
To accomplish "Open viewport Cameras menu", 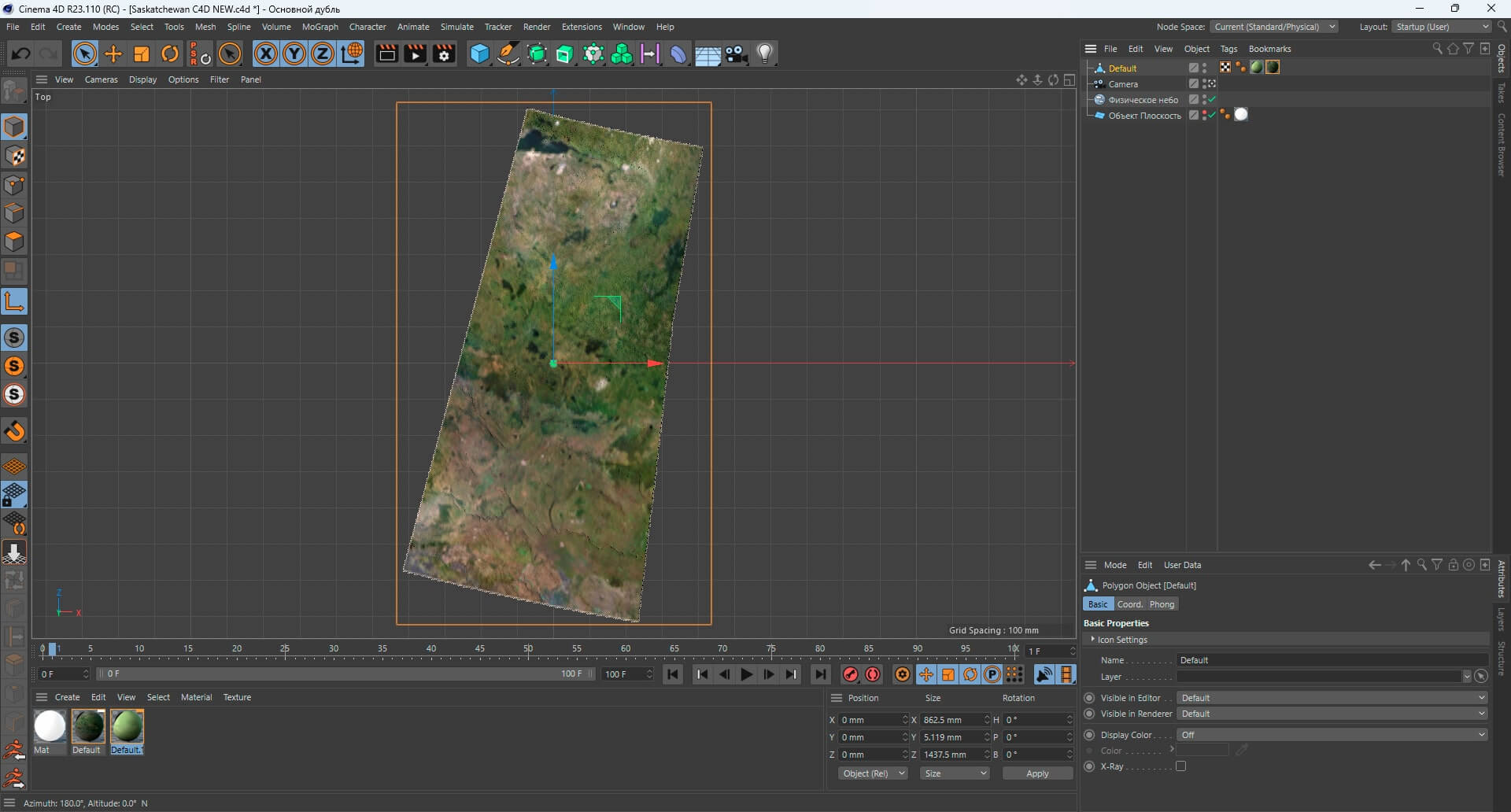I will click(x=101, y=79).
